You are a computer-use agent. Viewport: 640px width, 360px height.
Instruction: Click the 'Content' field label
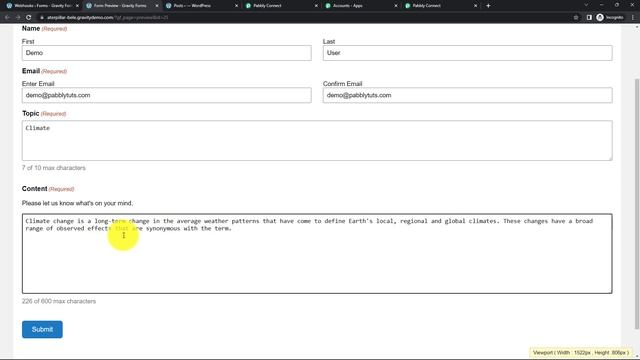coord(35,189)
